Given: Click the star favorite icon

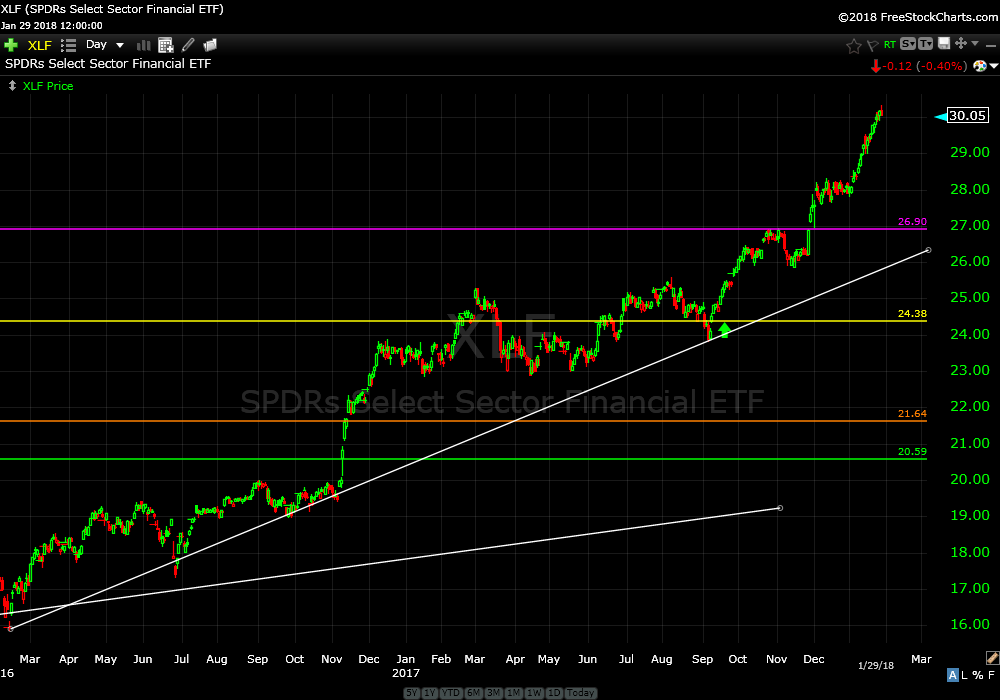Looking at the screenshot, I should pyautogui.click(x=853, y=45).
